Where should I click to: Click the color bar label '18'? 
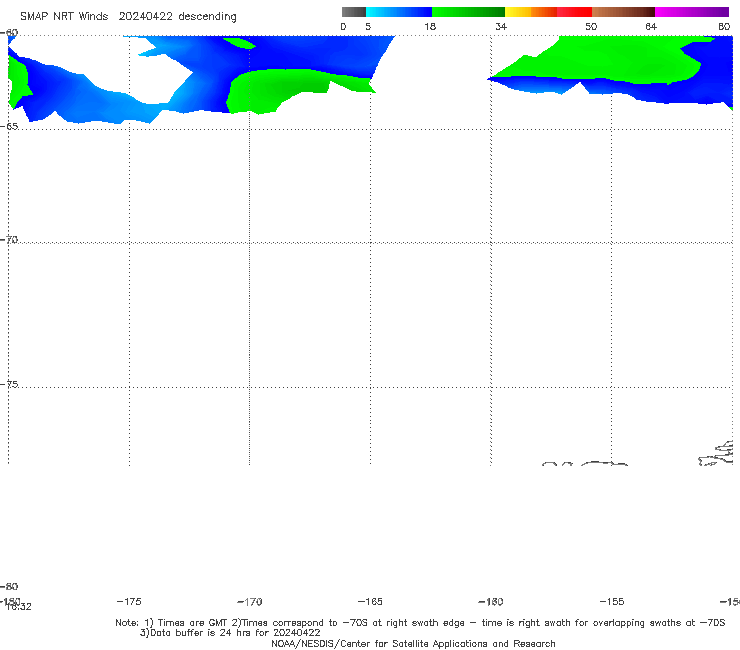[x=430, y=26]
